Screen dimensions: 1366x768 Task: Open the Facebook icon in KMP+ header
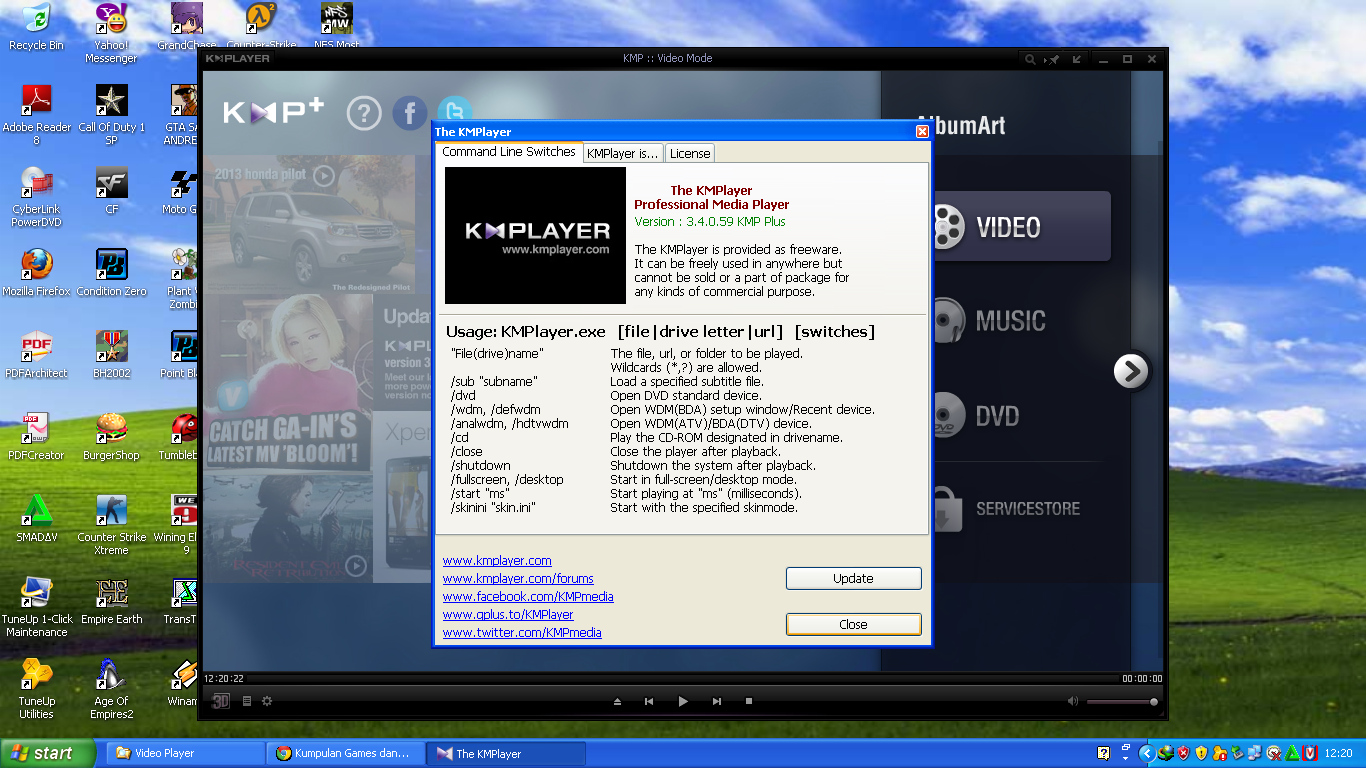click(x=410, y=113)
